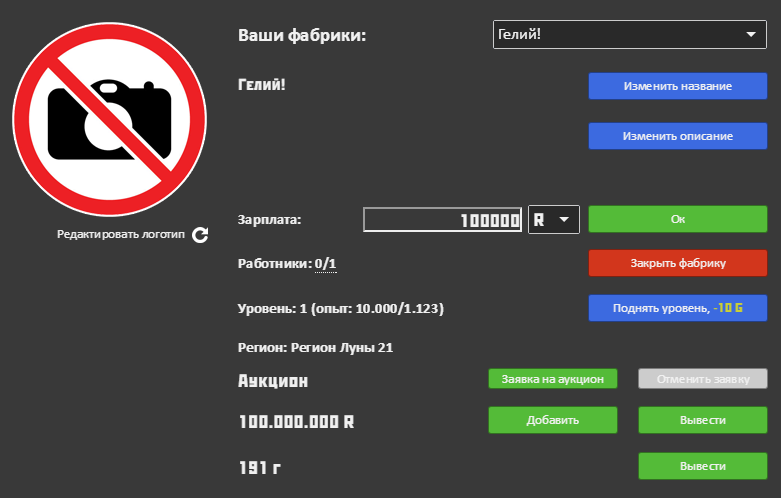The width and height of the screenshot is (781, 498).
Task: Open the workers 0/1 link
Action: point(325,264)
